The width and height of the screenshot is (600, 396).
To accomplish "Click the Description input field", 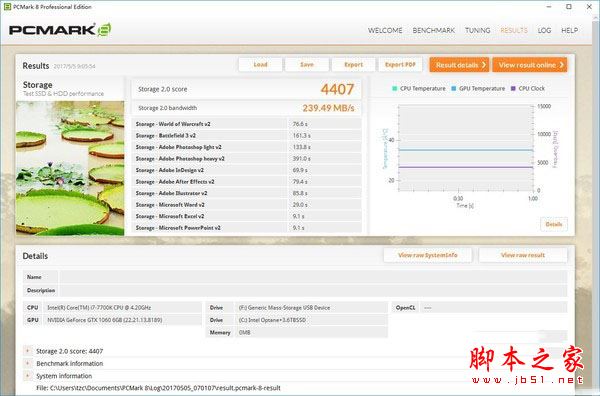I will pos(313,290).
